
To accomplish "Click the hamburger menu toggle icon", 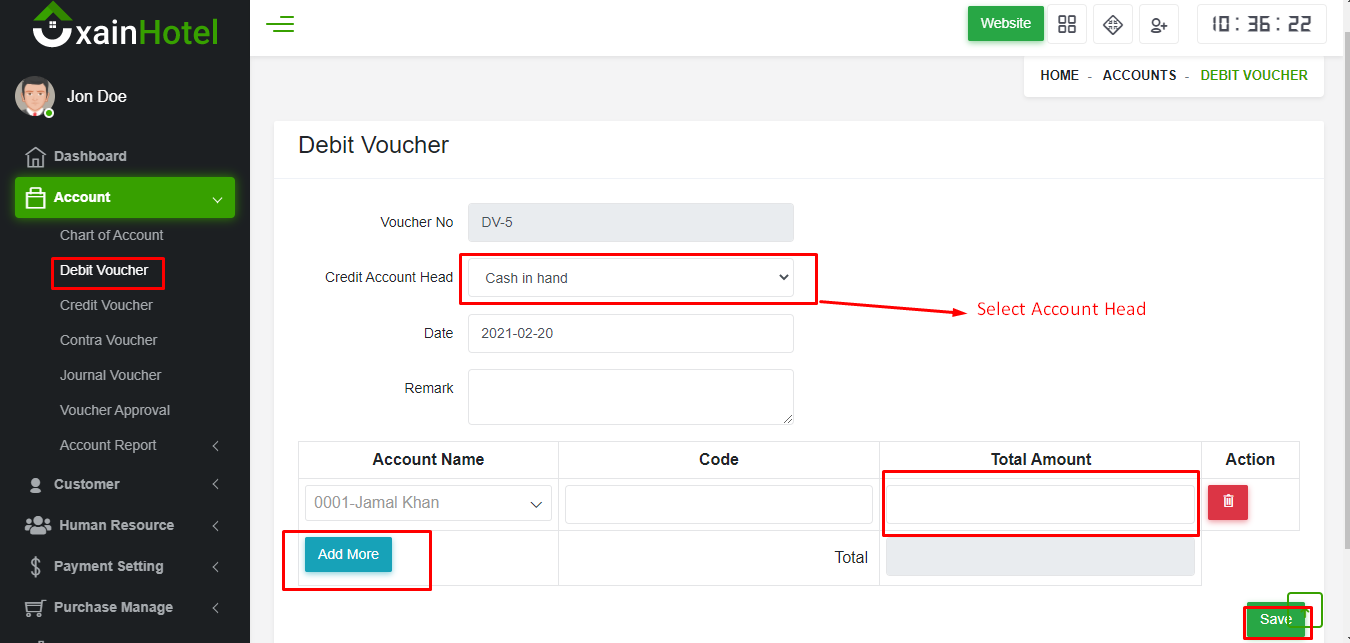I will pyautogui.click(x=280, y=24).
